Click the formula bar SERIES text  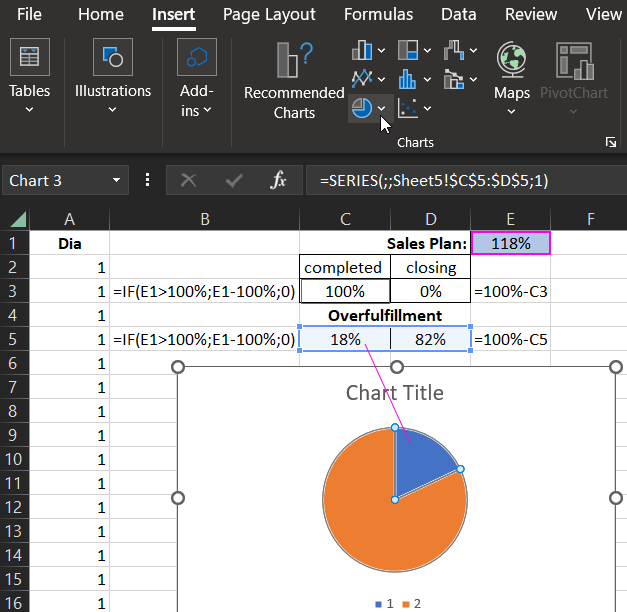pos(433,181)
